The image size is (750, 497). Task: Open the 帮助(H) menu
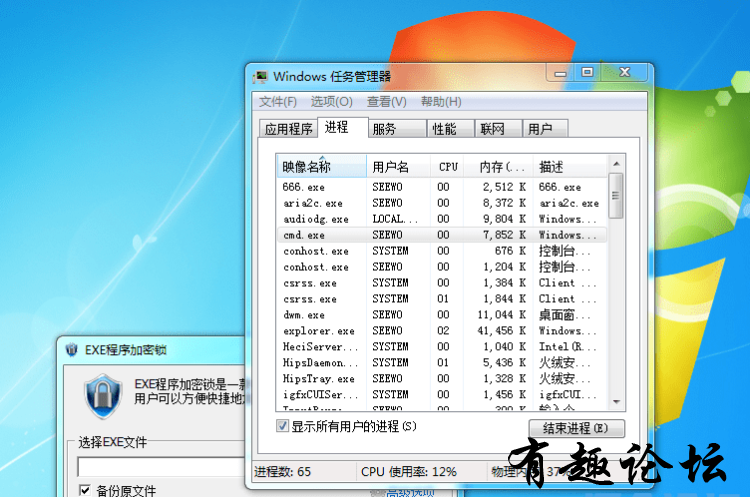pos(441,102)
